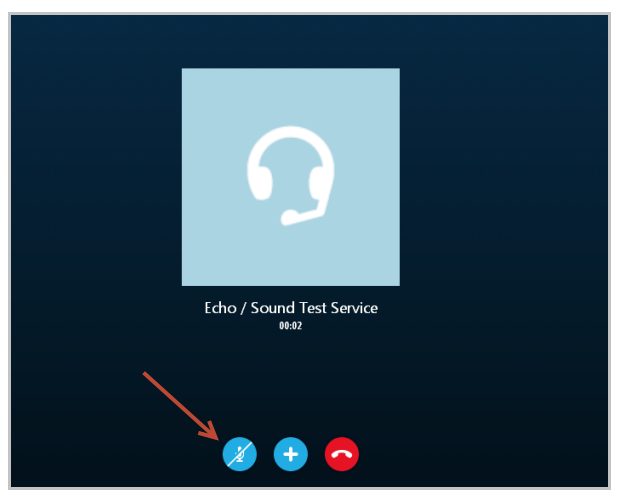Click the red phone handset icon
620x501 pixels.
342,454
